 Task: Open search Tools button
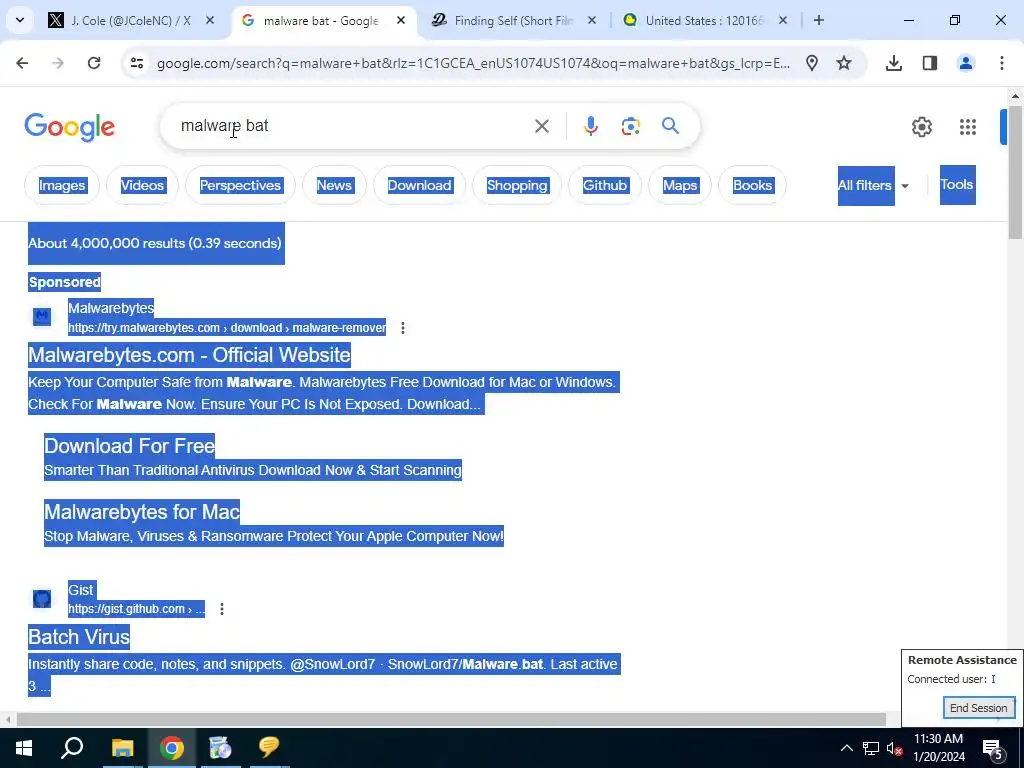click(957, 185)
